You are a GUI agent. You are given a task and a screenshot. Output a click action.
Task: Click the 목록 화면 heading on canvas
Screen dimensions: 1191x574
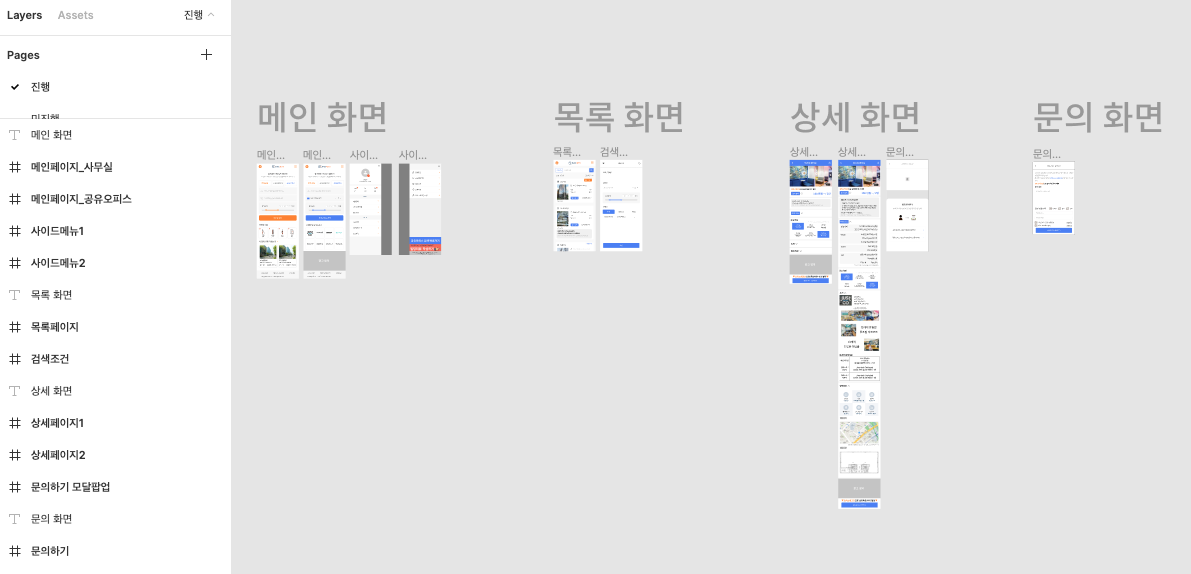pyautogui.click(x=618, y=116)
